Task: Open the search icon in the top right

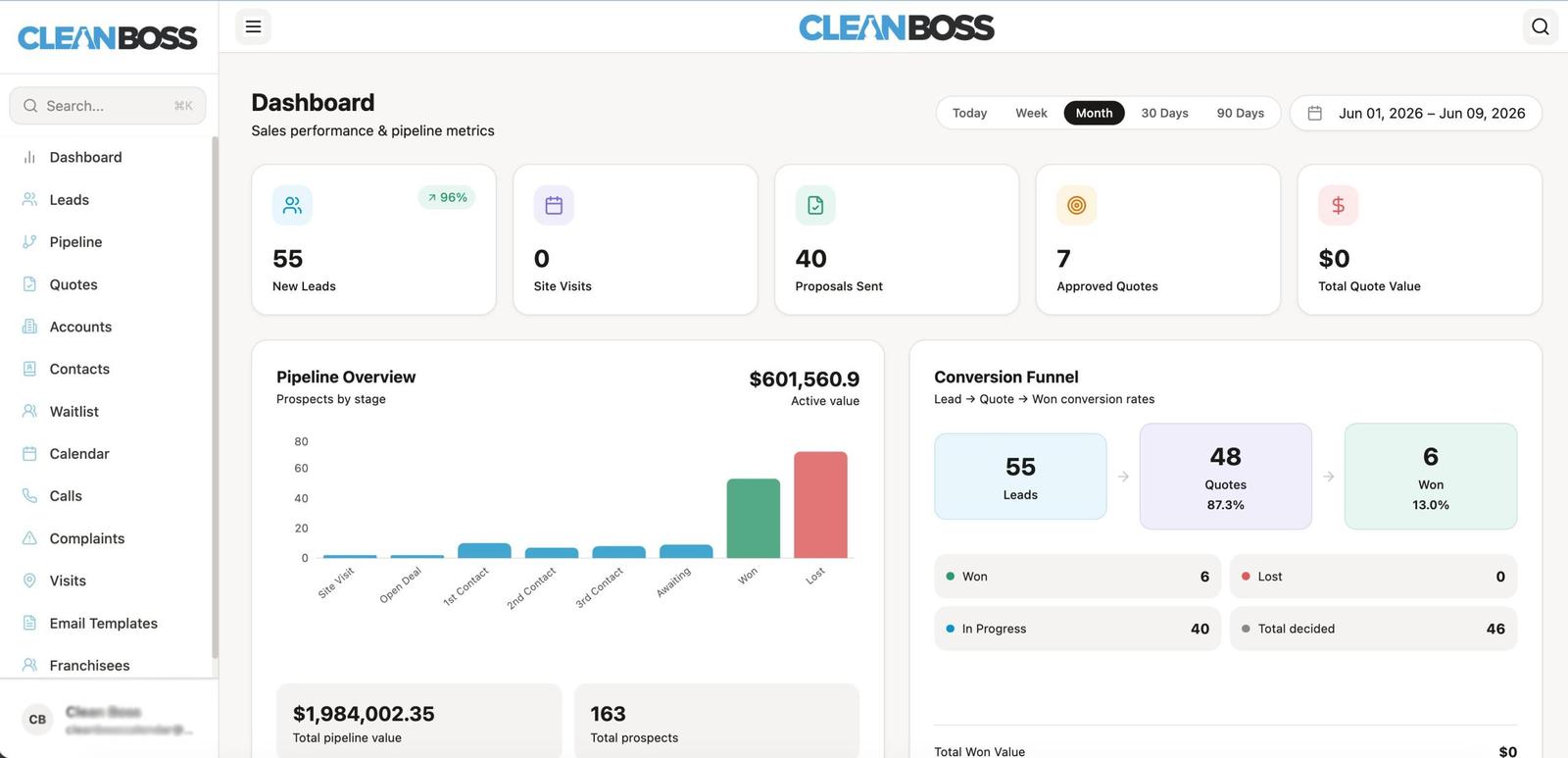Action: click(x=1540, y=26)
